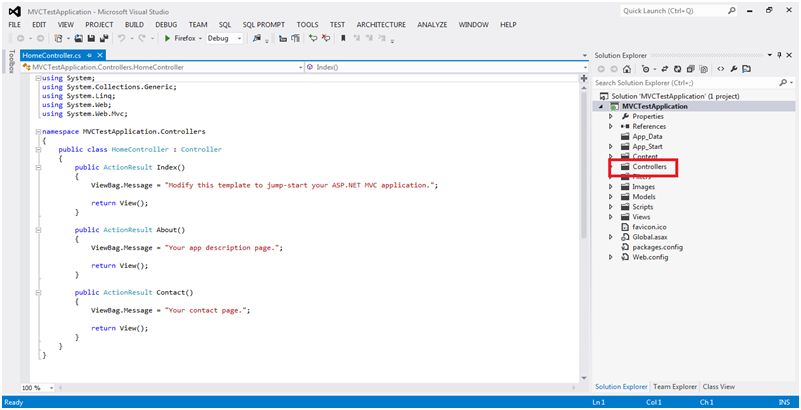Image resolution: width=801 pixels, height=410 pixels.
Task: Click the code editor vertical scrollbar
Action: point(584,163)
